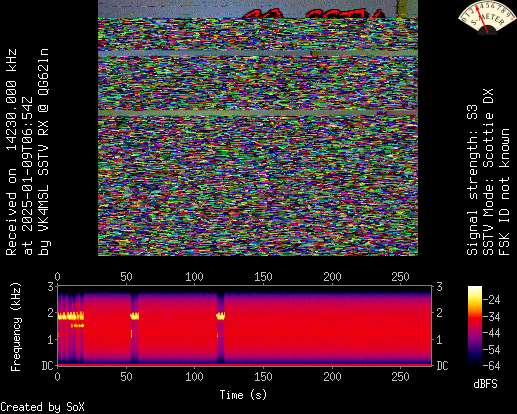Click the first sync burst in the spectrogram
517x414 pixels.
point(71,316)
